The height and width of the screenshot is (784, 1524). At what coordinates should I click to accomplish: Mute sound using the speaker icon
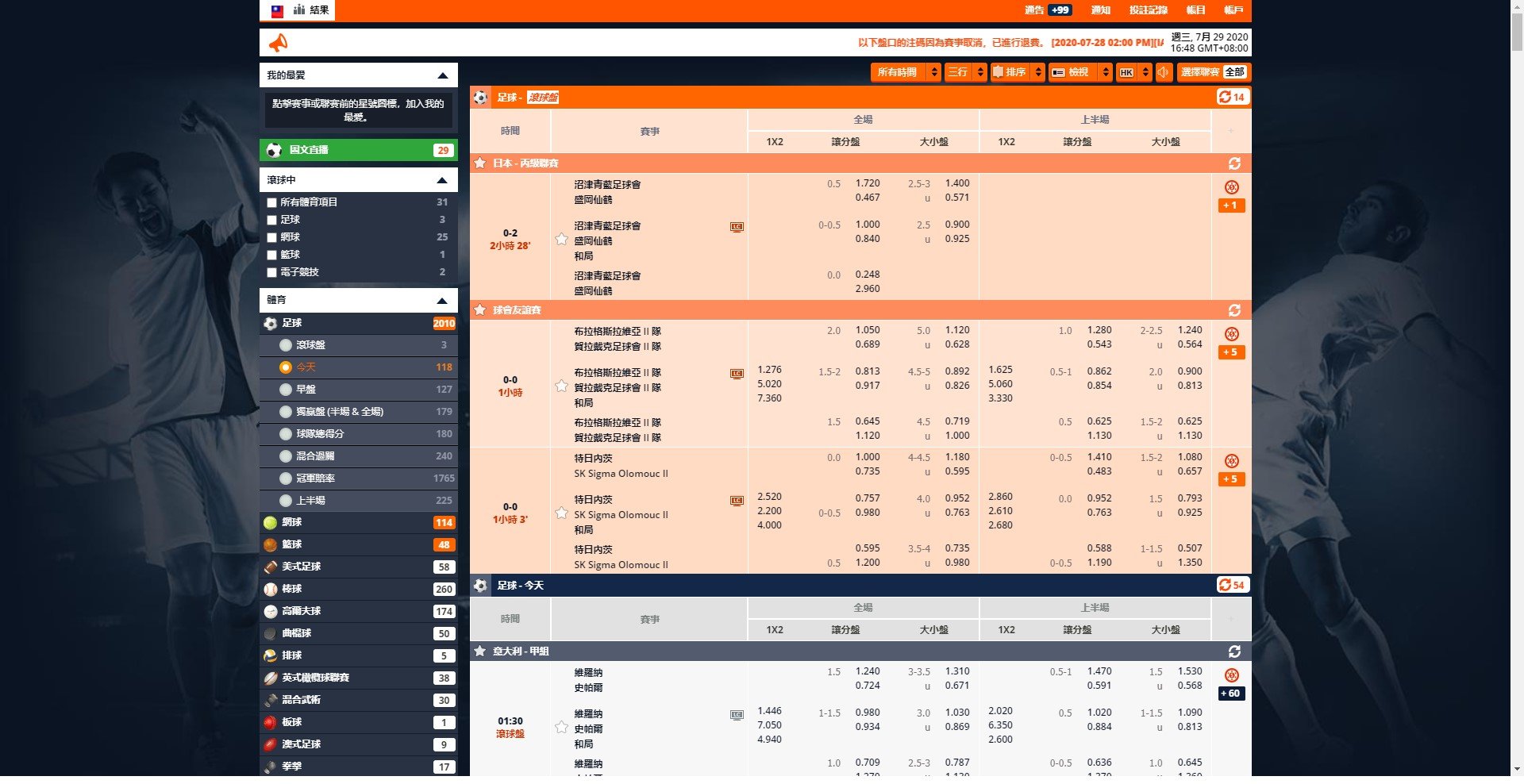[1163, 72]
